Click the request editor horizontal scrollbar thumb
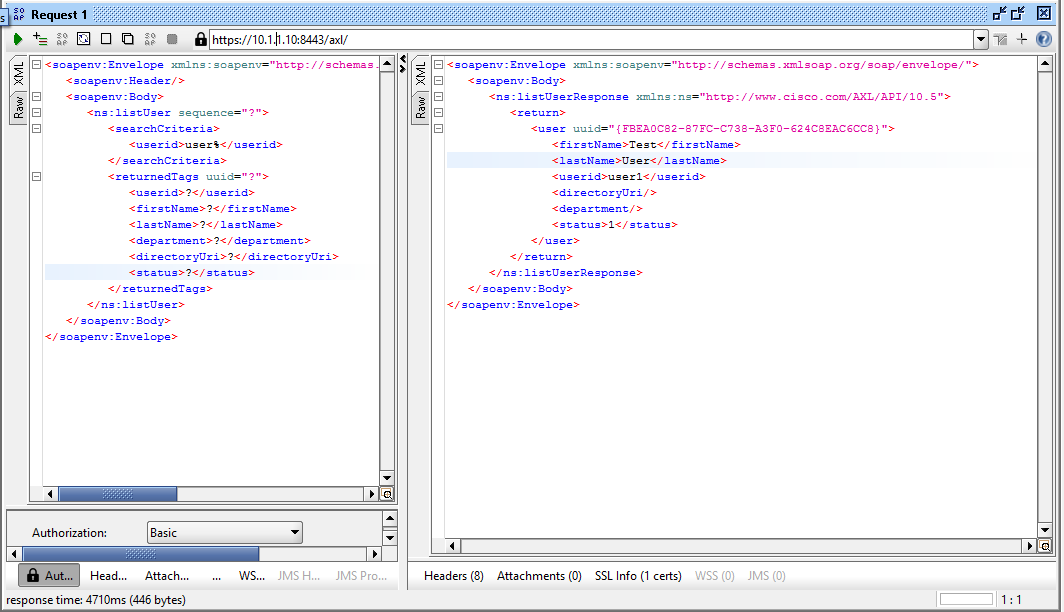Image resolution: width=1064 pixels, height=612 pixels. click(x=103, y=494)
